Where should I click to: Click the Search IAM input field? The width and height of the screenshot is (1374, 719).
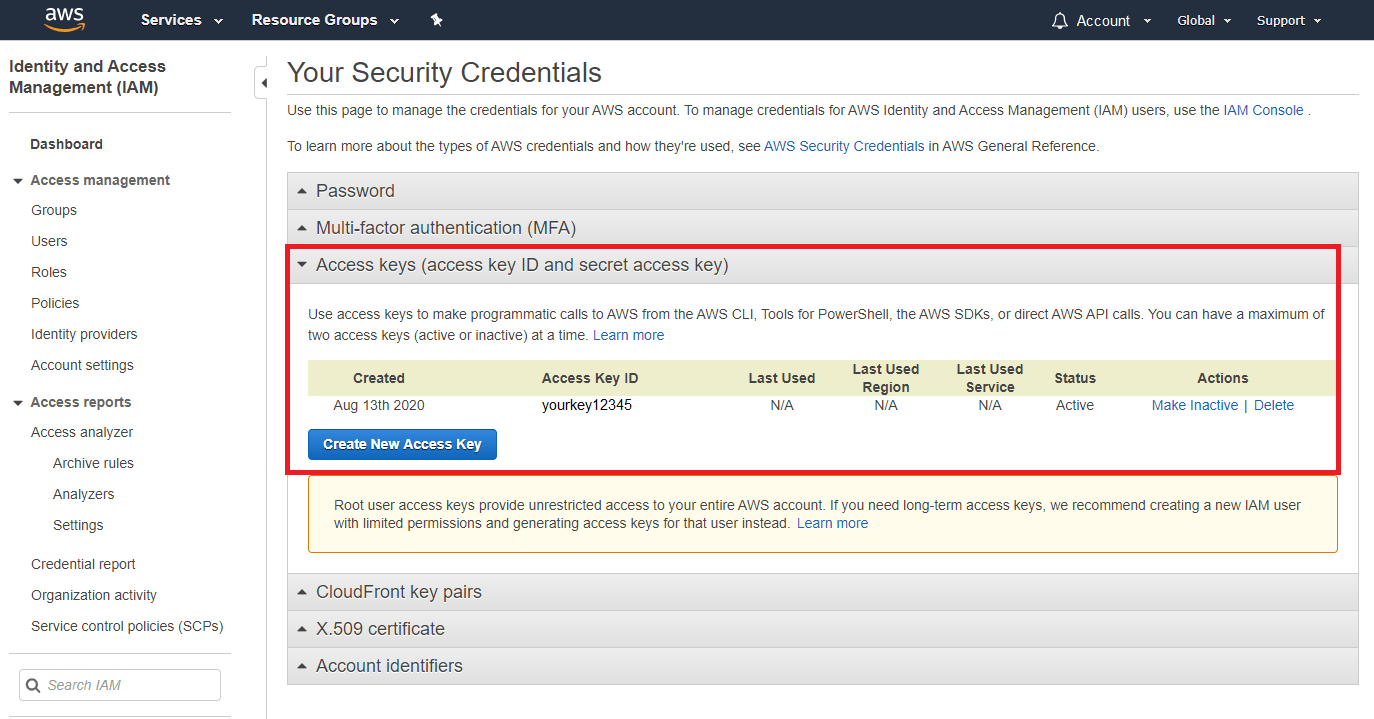click(x=120, y=685)
